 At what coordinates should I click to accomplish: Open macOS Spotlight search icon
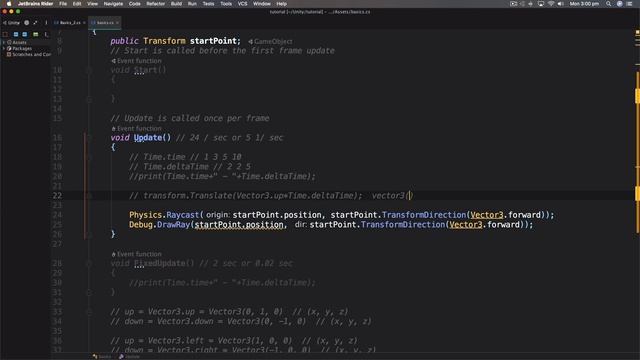[x=609, y=4]
